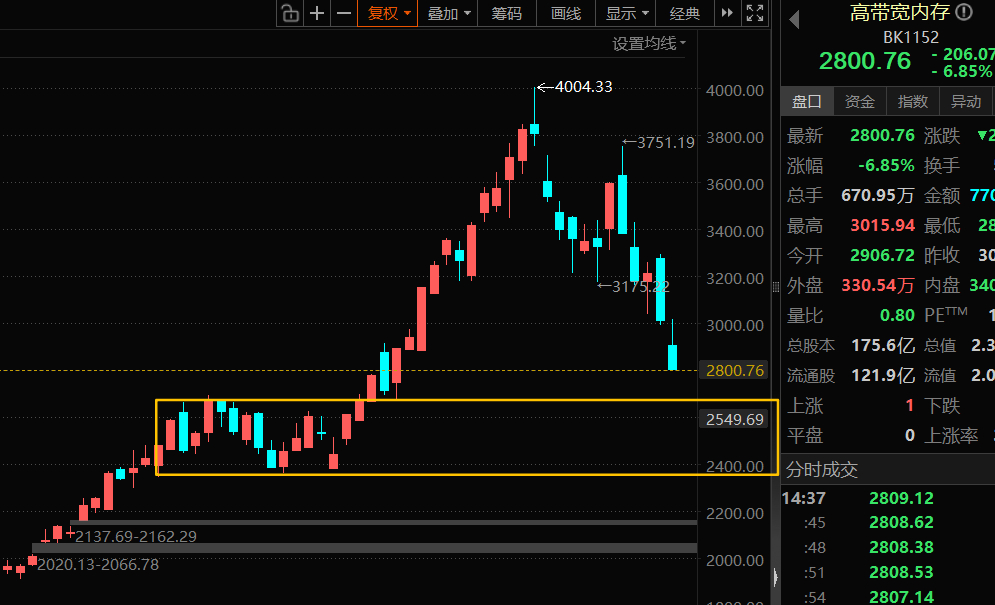Click the :48 trade row 2808.38
Image resolution: width=995 pixels, height=605 pixels.
[x=888, y=547]
